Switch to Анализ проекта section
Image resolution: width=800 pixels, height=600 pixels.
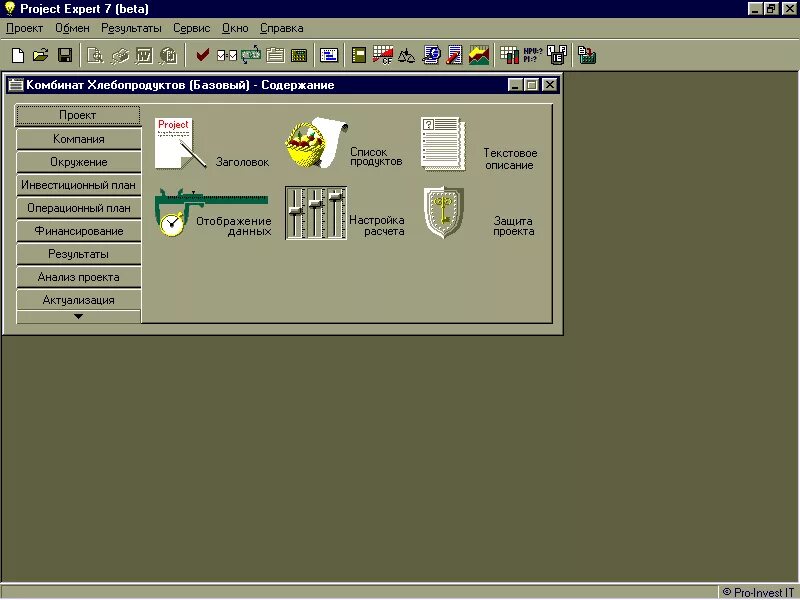79,277
